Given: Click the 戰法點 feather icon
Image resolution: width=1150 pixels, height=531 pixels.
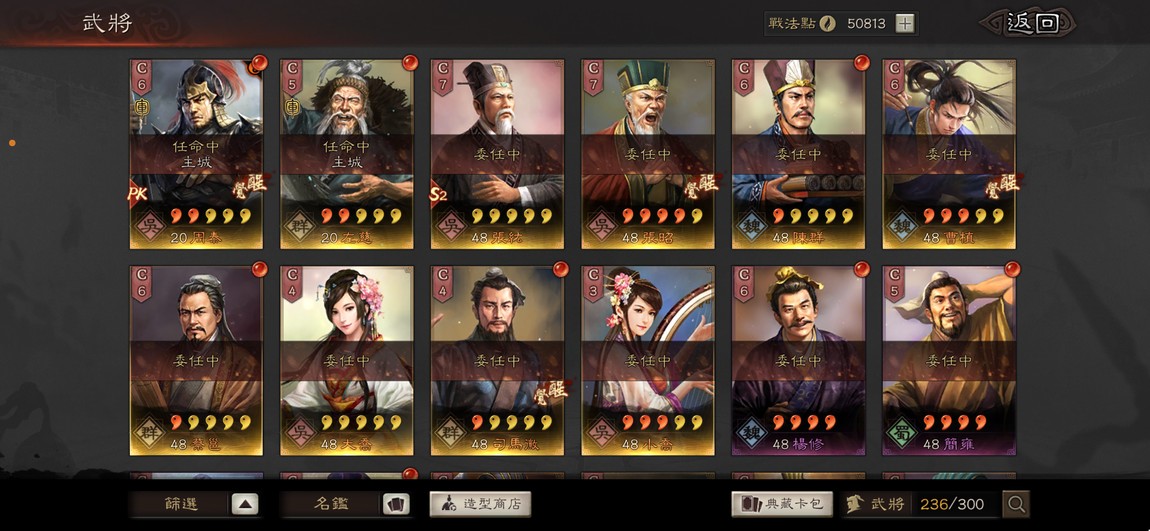Looking at the screenshot, I should pos(827,23).
